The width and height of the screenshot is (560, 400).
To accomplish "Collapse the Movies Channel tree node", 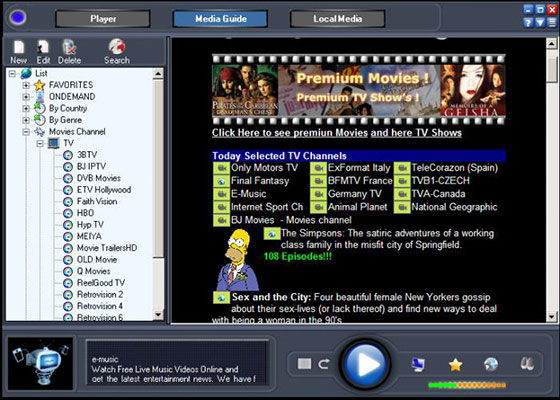I will (x=26, y=132).
